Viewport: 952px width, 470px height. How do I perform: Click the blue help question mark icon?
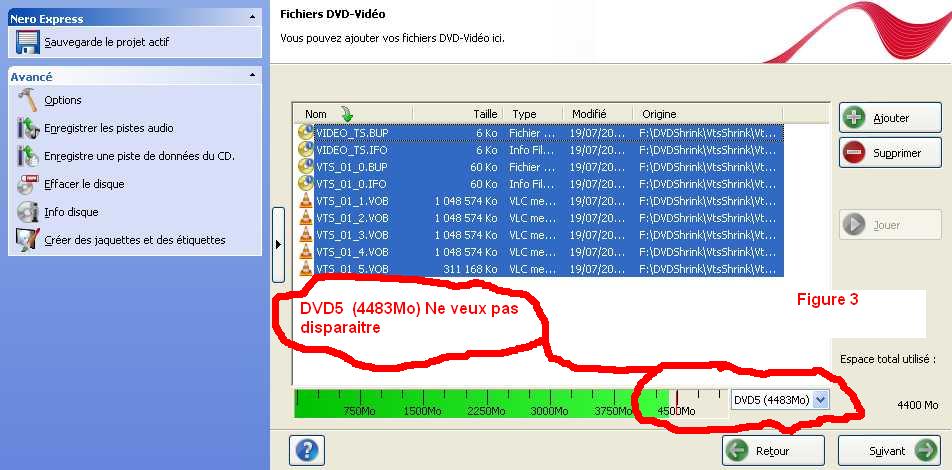click(x=306, y=450)
